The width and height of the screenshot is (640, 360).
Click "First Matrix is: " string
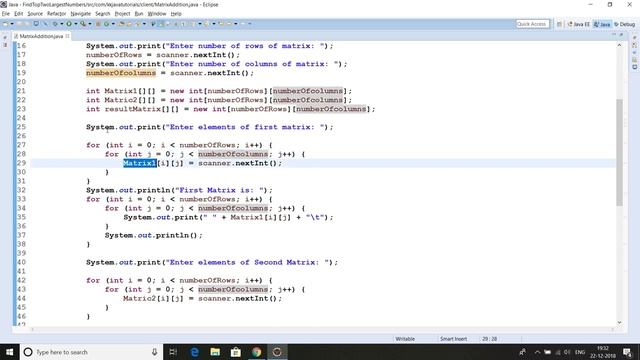click(x=222, y=190)
